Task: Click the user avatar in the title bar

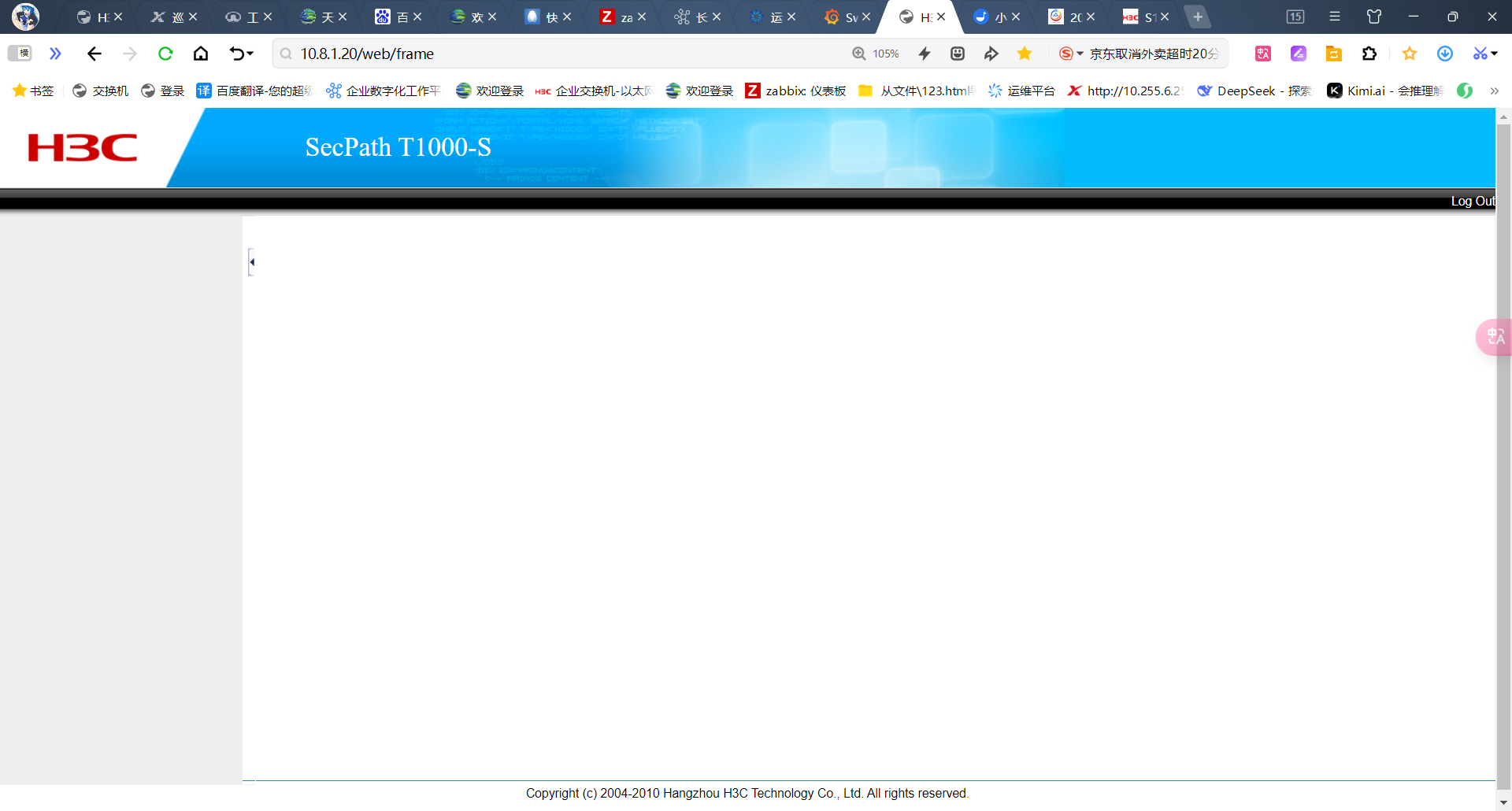Action: [x=26, y=17]
